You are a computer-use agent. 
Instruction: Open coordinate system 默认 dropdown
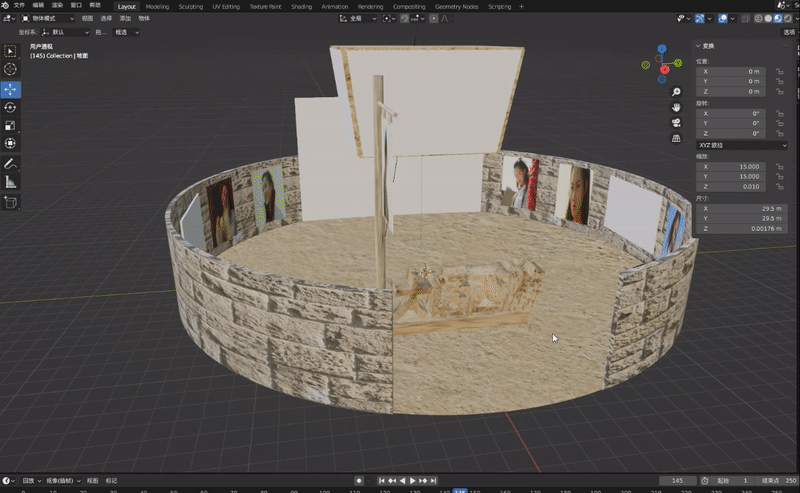point(65,32)
